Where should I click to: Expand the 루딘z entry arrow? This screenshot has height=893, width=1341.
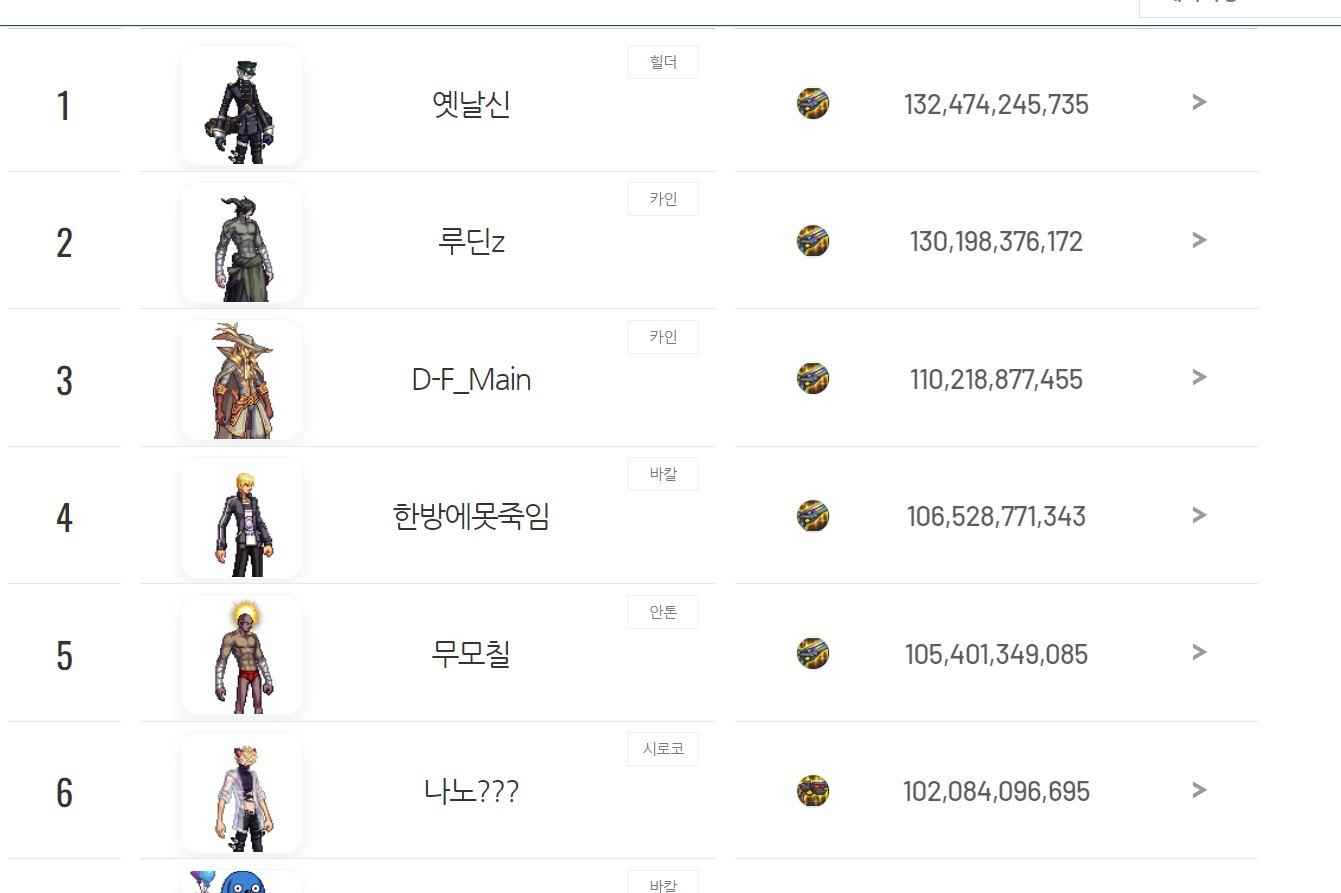(1199, 240)
